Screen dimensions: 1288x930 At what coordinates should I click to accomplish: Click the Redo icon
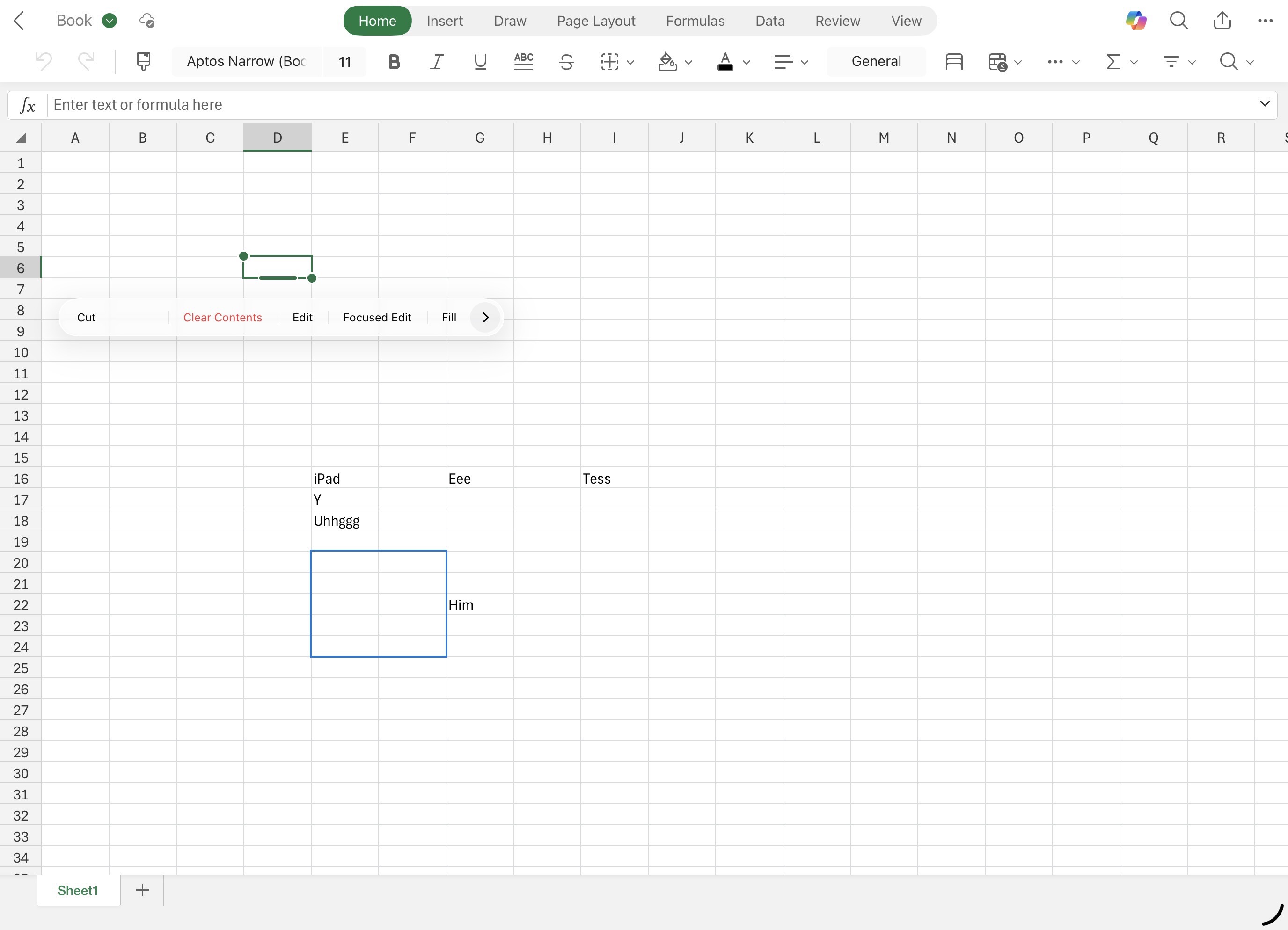pos(86,61)
